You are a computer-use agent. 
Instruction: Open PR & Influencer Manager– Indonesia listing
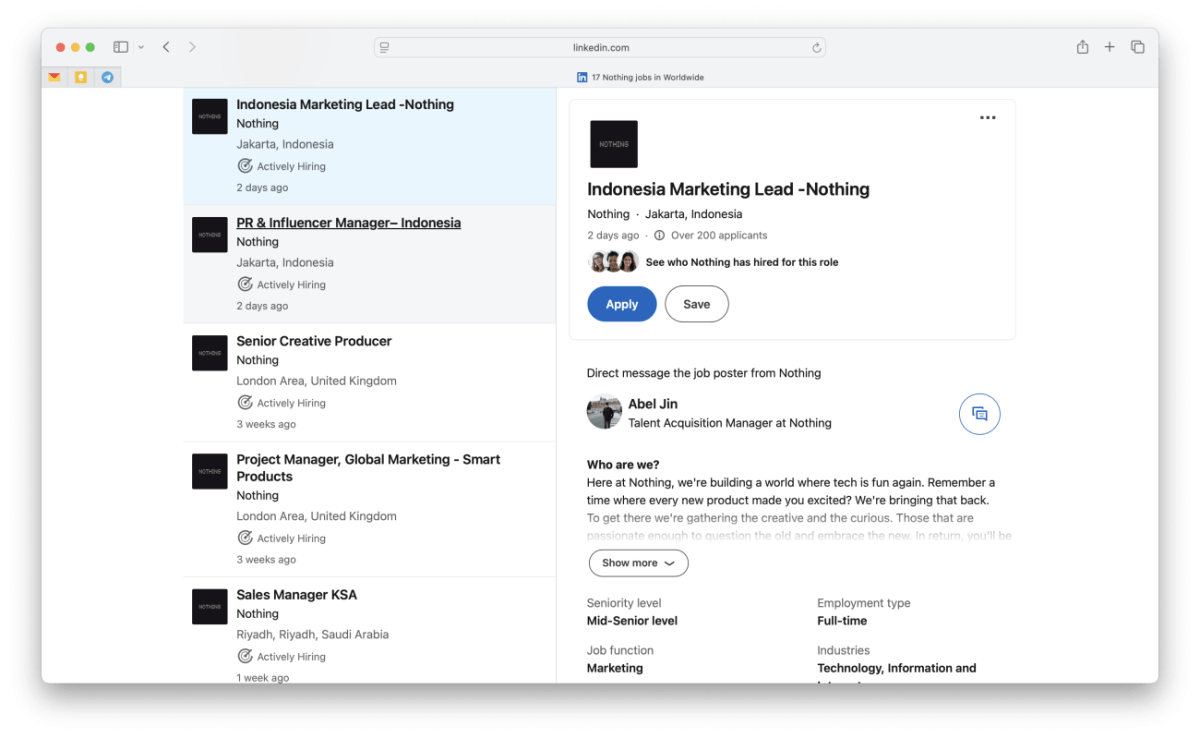coord(348,223)
